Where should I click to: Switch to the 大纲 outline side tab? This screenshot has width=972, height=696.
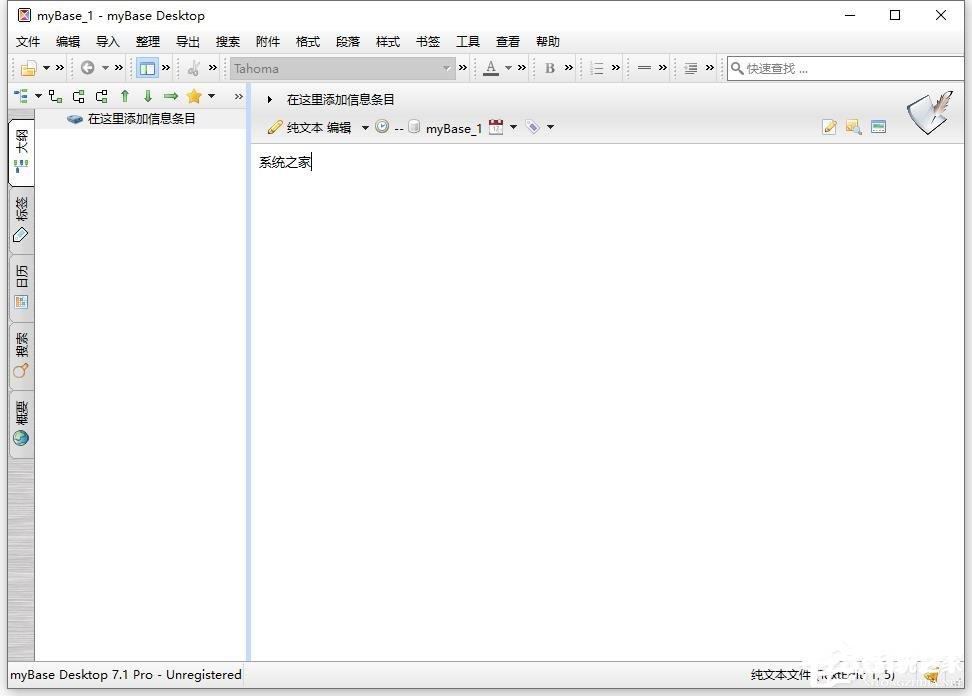click(22, 152)
